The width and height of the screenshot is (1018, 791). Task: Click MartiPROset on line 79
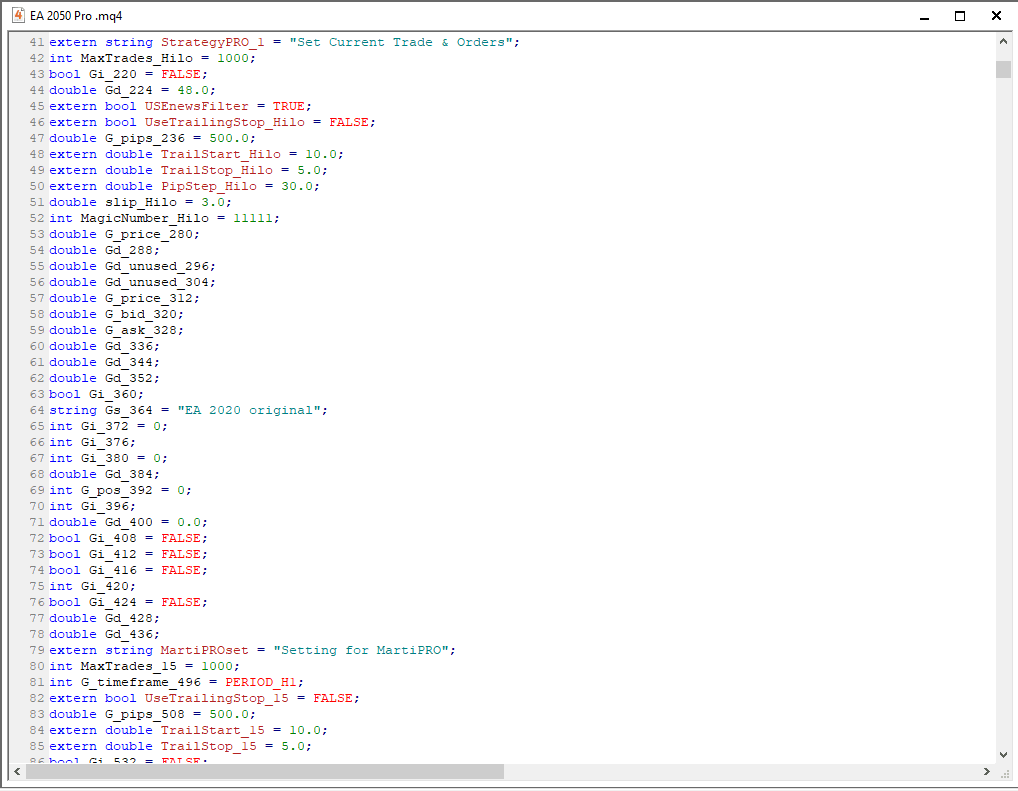205,651
